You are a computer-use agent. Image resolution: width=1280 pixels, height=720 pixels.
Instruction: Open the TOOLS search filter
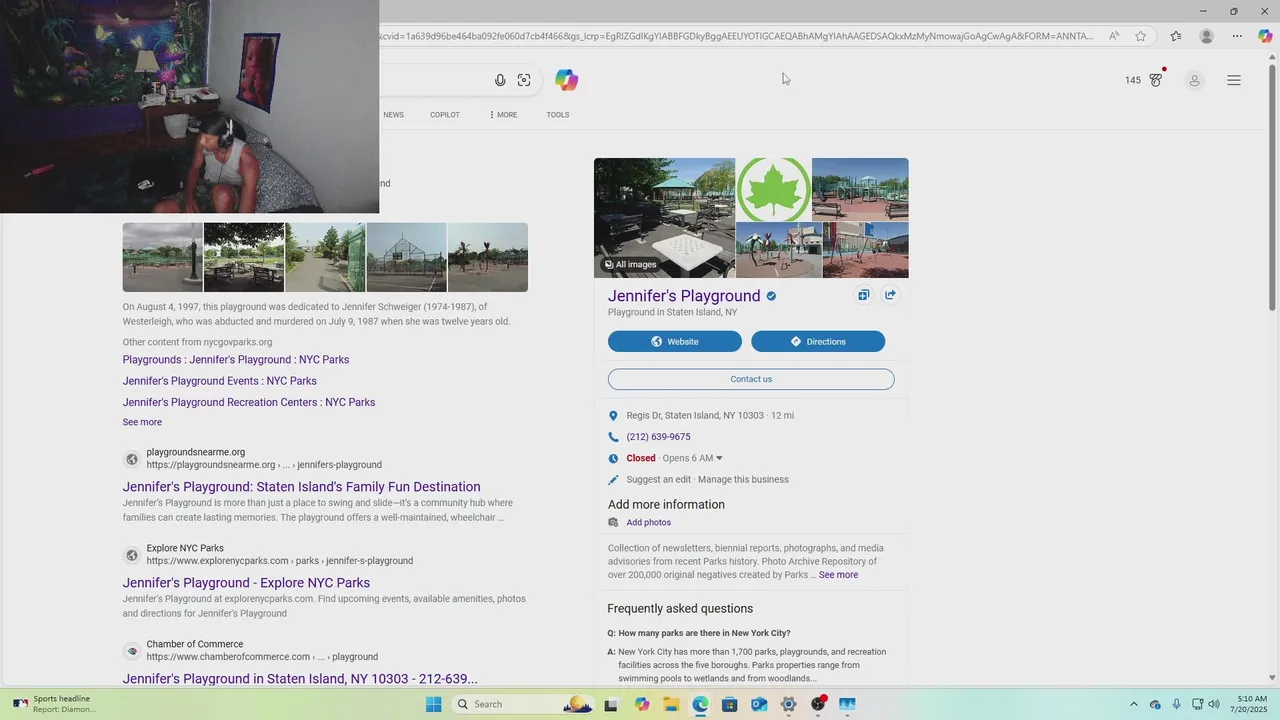coord(558,115)
